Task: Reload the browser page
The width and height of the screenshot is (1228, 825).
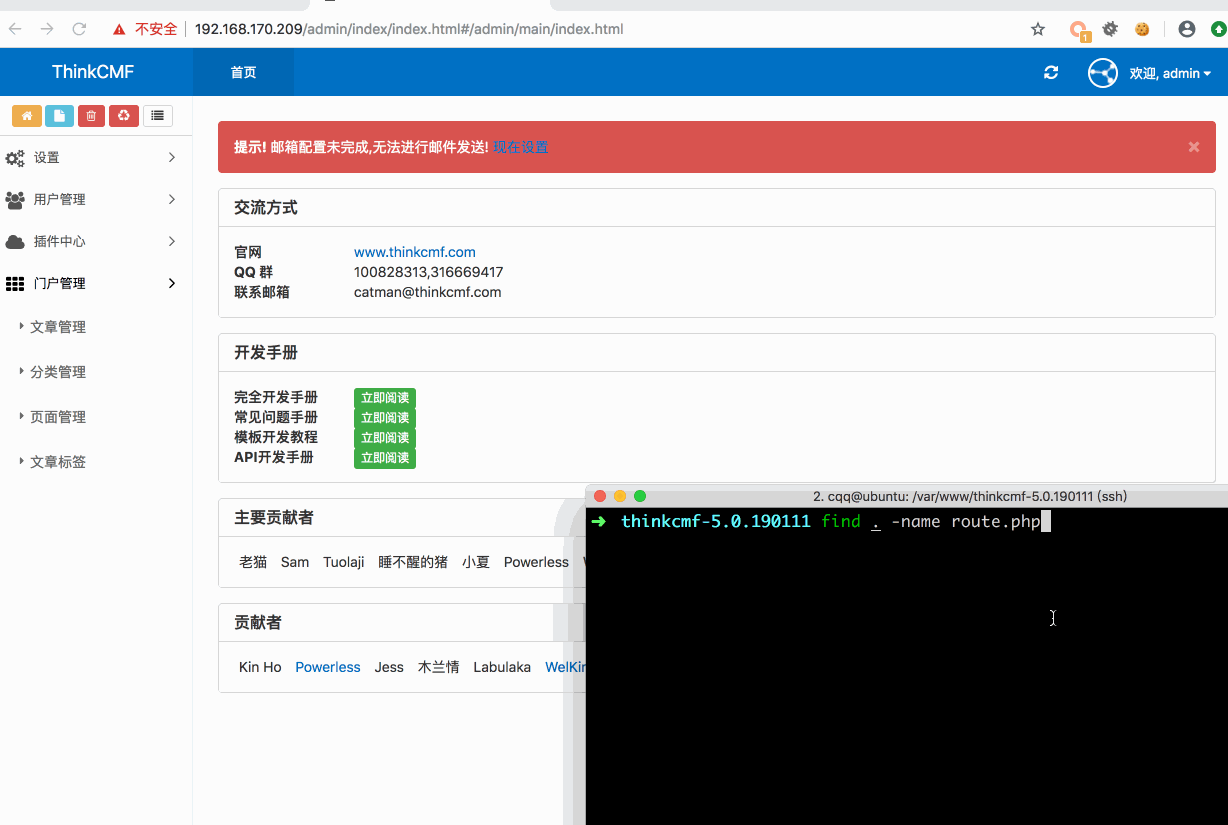Action: (79, 29)
